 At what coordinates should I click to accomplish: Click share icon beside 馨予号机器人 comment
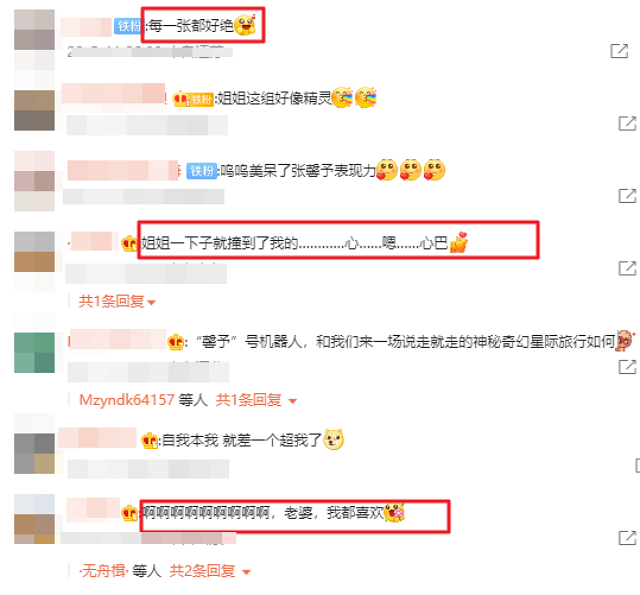click(x=628, y=366)
